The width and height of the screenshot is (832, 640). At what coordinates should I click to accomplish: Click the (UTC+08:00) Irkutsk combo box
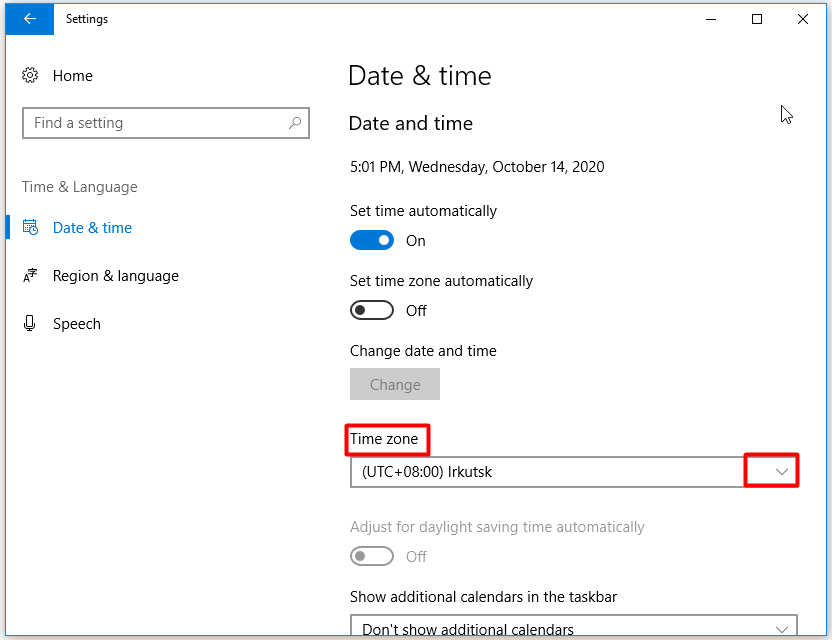(x=574, y=472)
